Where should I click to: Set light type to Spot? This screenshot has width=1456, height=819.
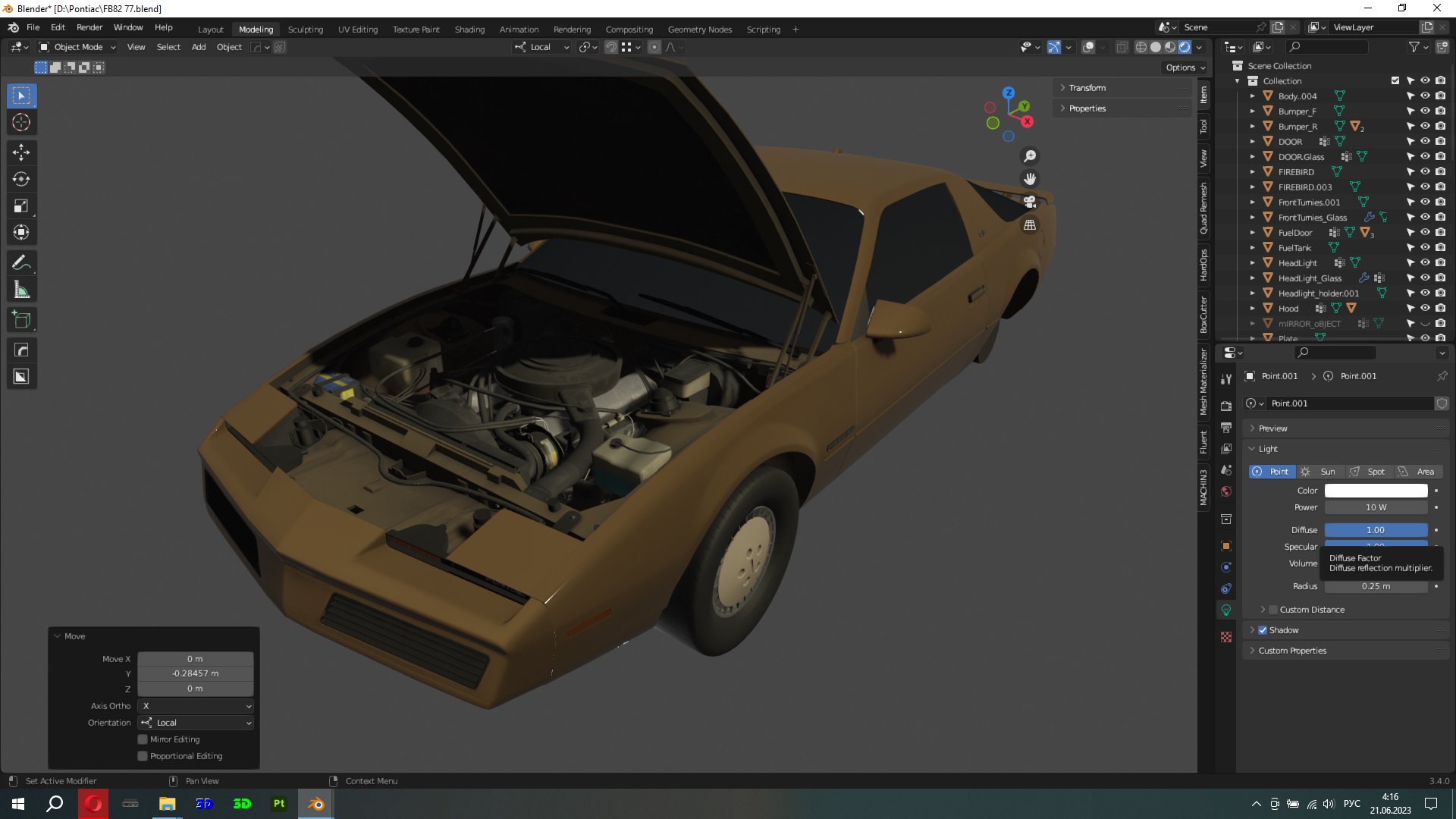(x=1368, y=472)
